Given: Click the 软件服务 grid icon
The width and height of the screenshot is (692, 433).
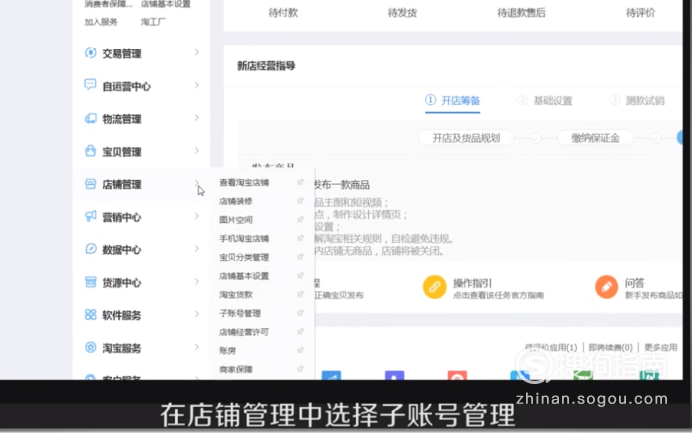Looking at the screenshot, I should (x=90, y=314).
